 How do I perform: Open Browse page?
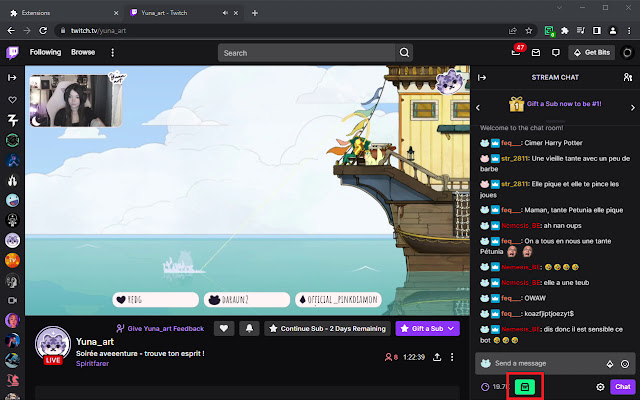point(83,52)
